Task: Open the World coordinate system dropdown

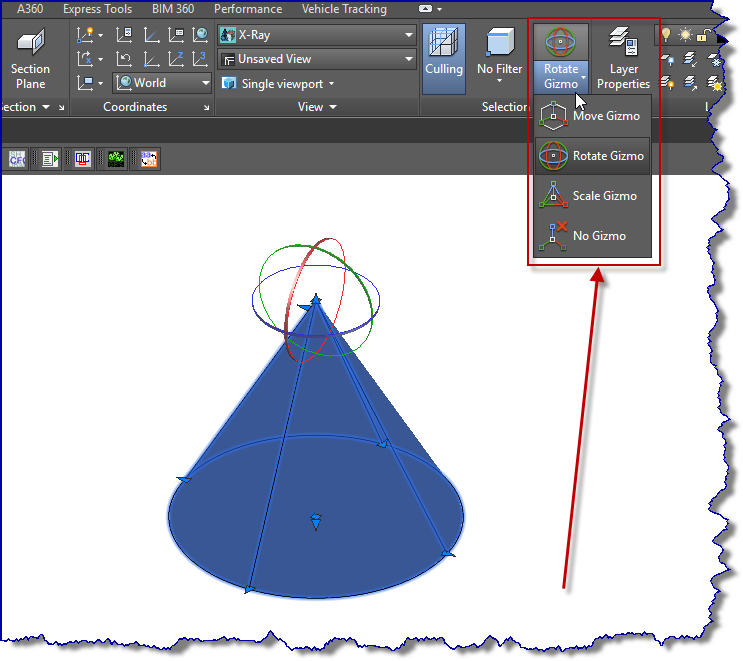Action: [162, 83]
